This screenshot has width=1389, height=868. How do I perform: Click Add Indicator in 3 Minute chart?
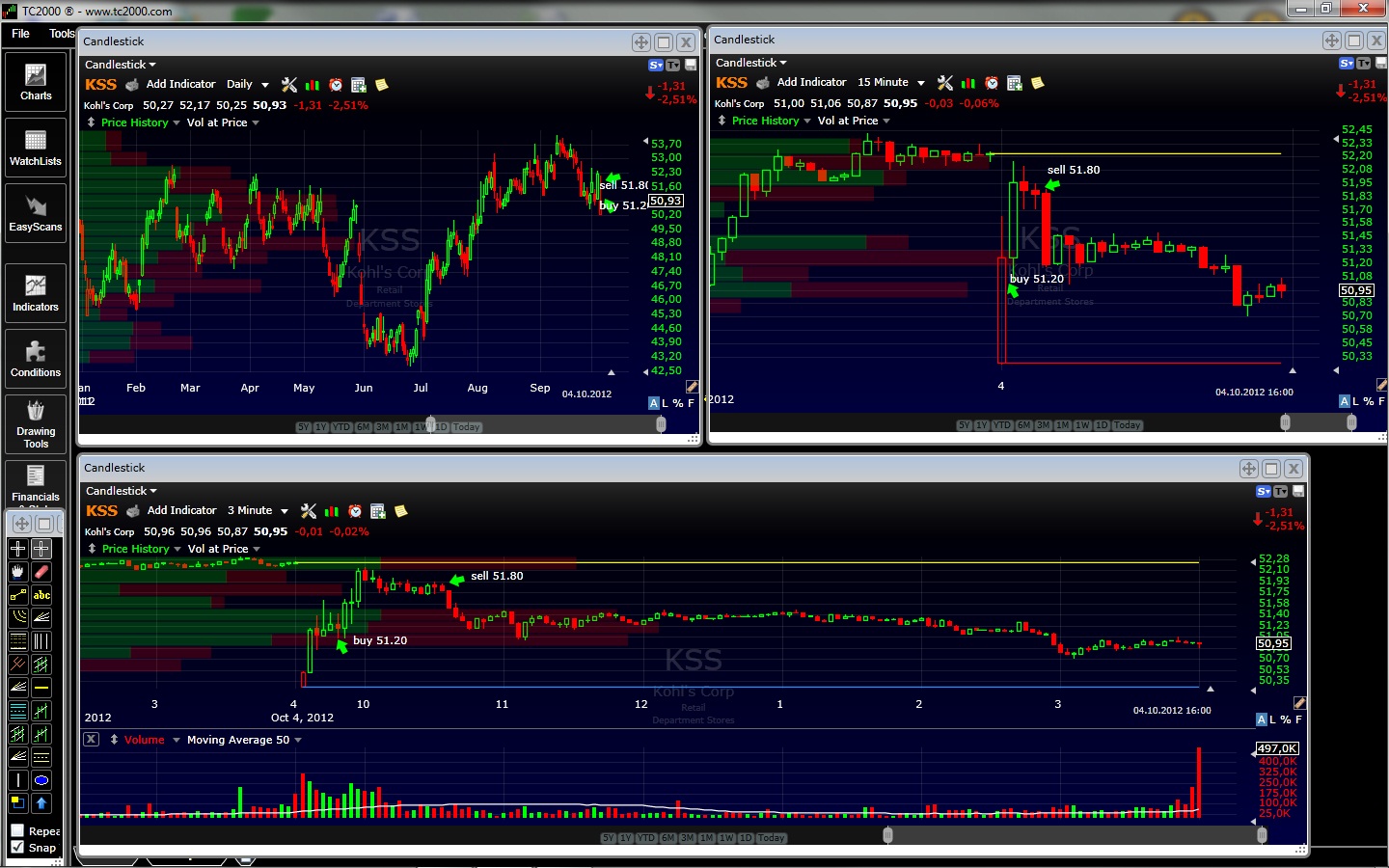[x=181, y=511]
